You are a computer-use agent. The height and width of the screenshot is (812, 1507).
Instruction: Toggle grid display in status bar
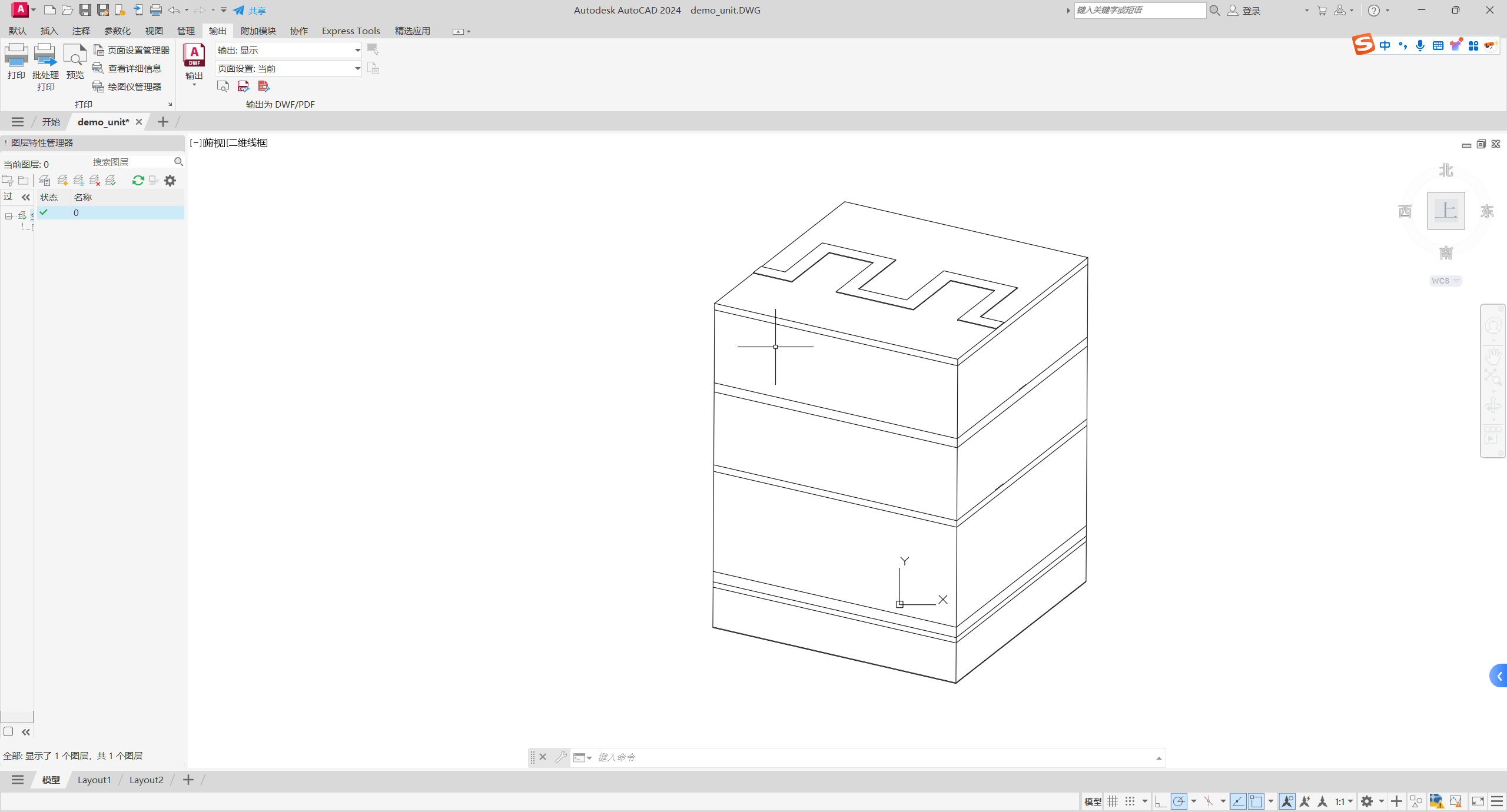[1112, 801]
